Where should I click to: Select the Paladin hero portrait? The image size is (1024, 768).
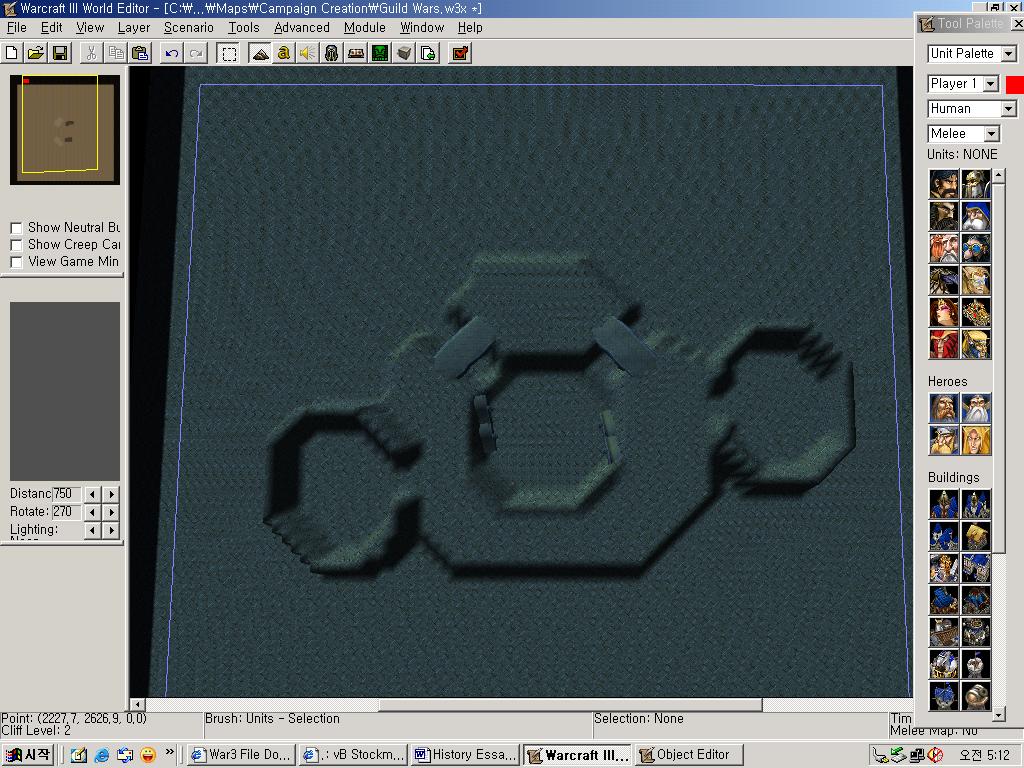tap(944, 408)
